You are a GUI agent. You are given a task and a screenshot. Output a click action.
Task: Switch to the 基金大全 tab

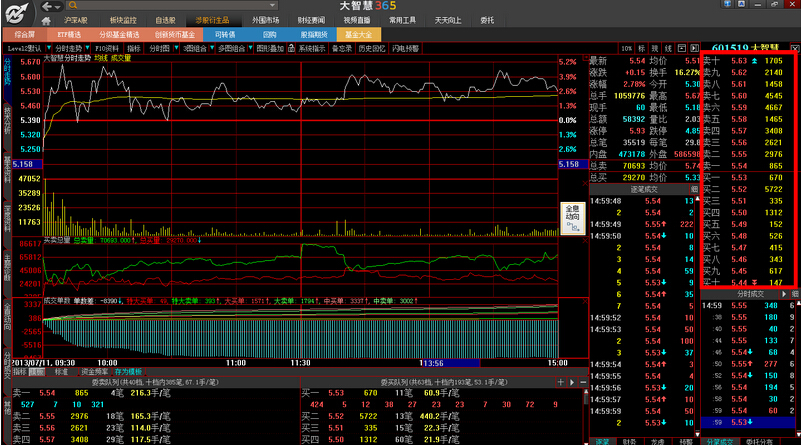(358, 34)
